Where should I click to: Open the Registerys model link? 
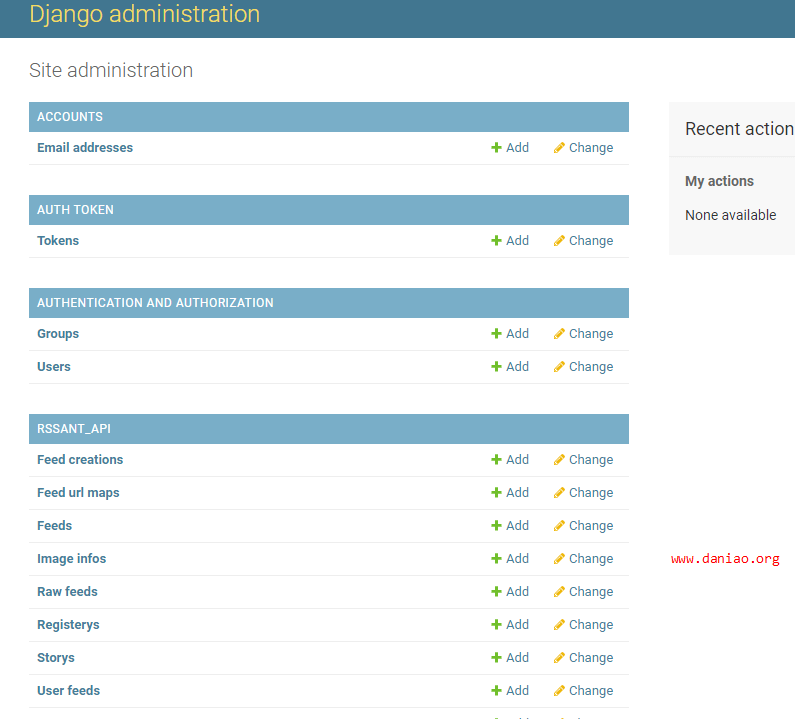(68, 625)
